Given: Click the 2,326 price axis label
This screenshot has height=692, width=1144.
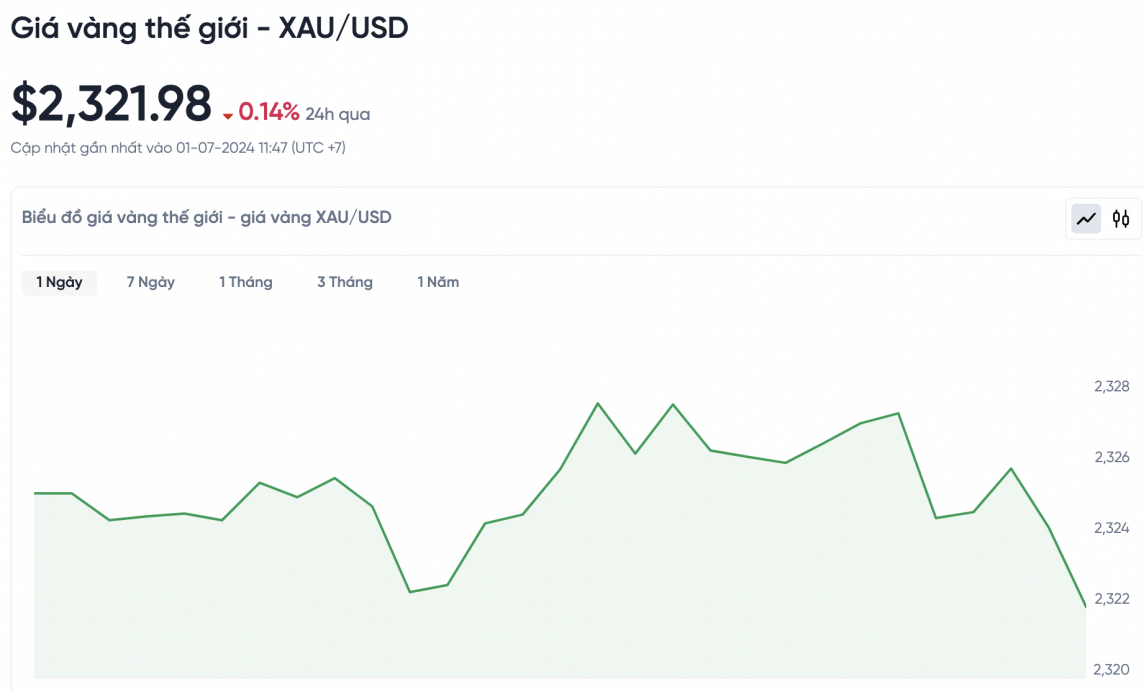Looking at the screenshot, I should coord(1112,457).
